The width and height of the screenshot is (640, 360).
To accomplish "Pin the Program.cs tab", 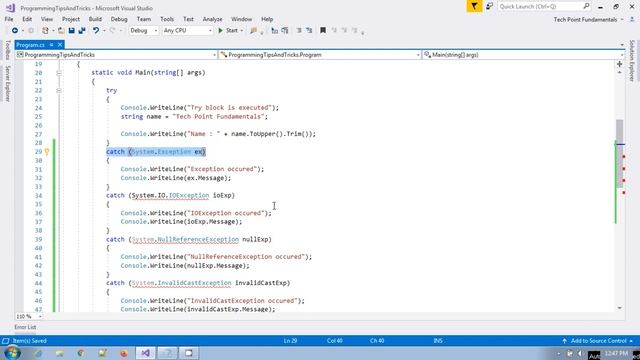I will click(51, 45).
